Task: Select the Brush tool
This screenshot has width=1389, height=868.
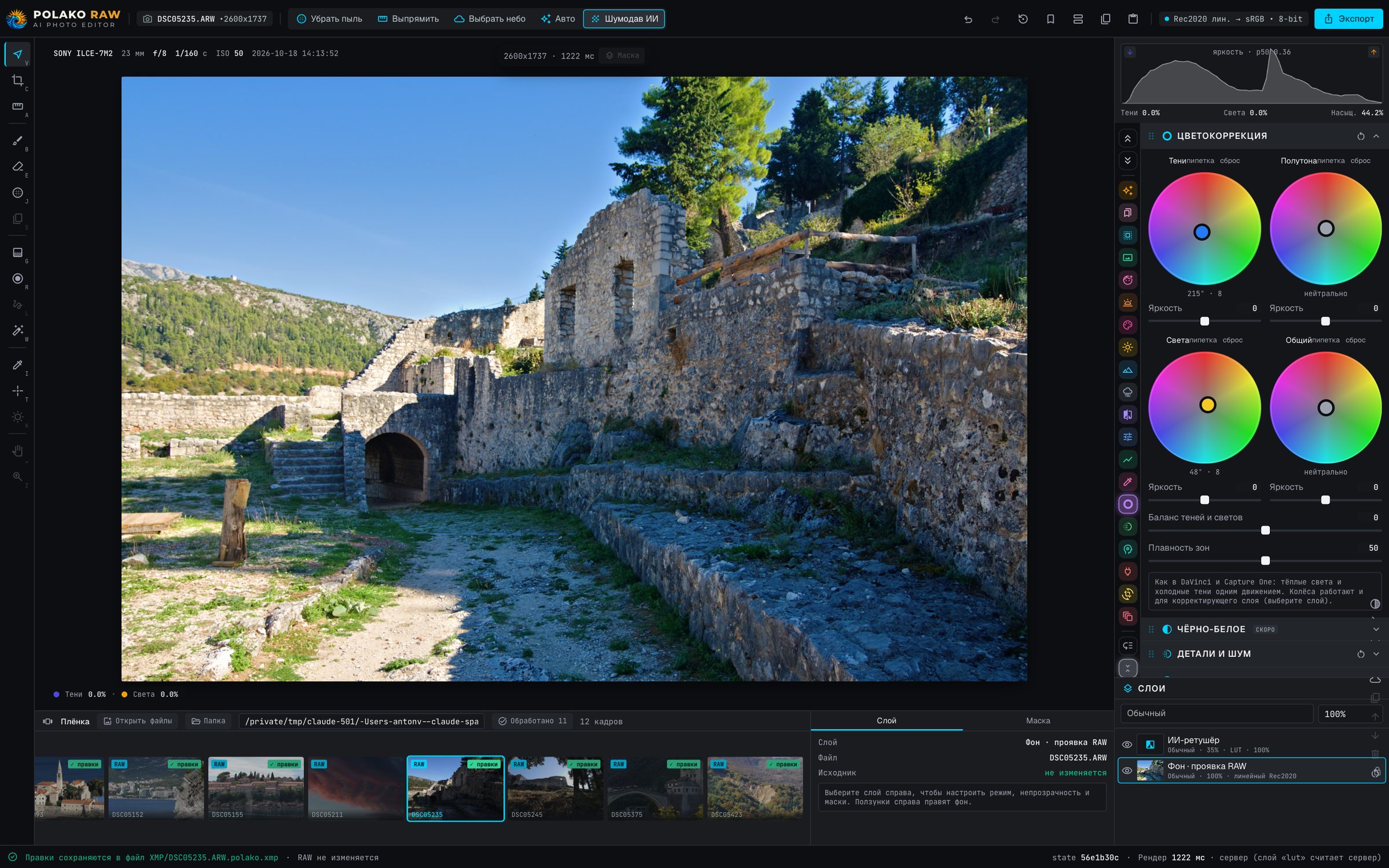Action: [x=17, y=141]
